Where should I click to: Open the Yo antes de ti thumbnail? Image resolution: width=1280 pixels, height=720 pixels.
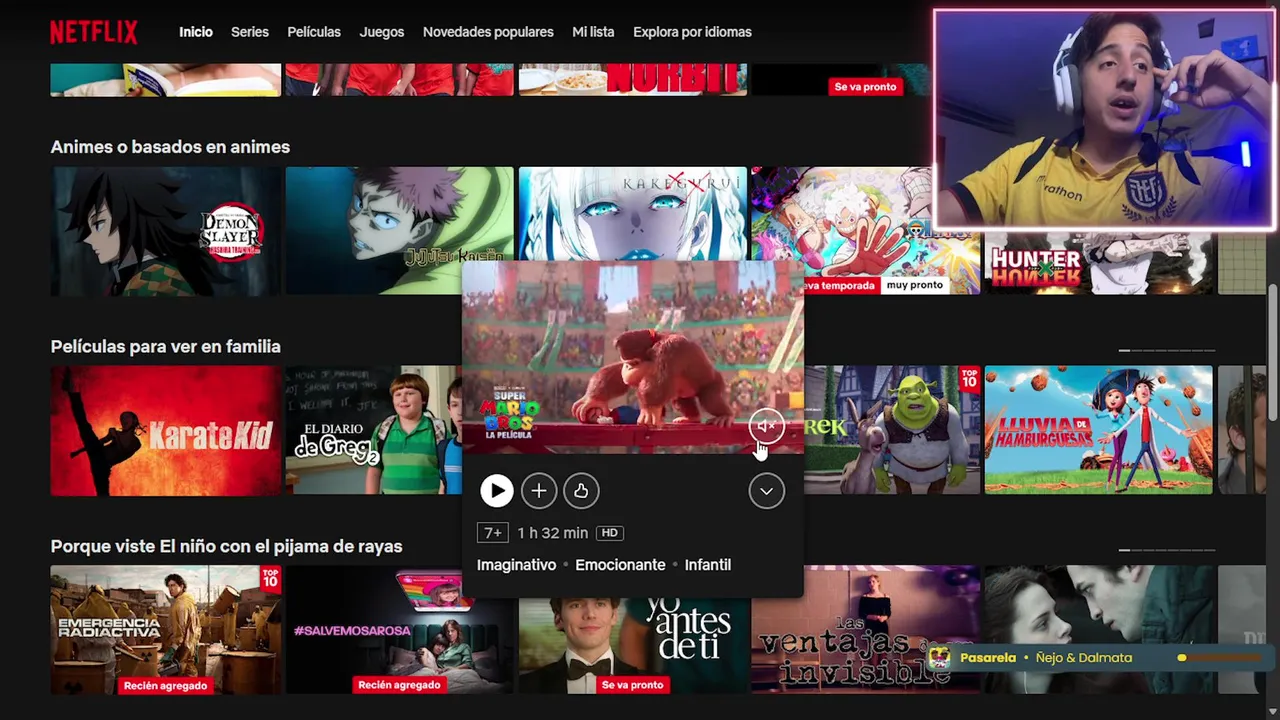[x=633, y=645]
